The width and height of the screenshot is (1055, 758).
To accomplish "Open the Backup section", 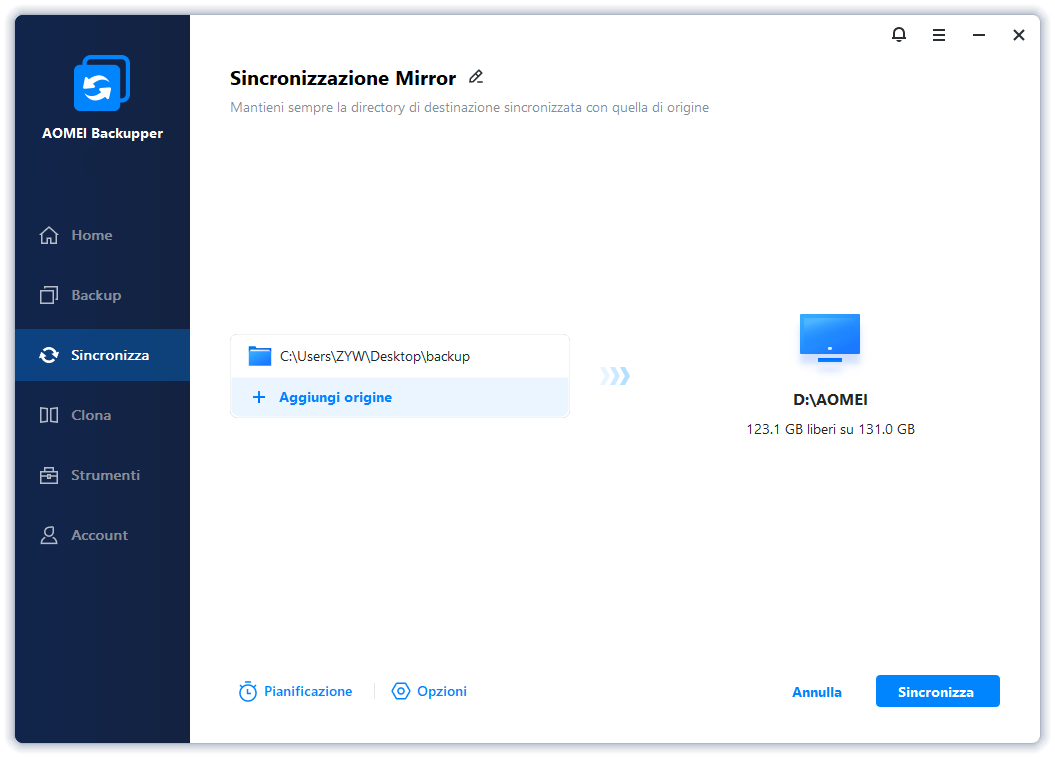I will coord(102,295).
